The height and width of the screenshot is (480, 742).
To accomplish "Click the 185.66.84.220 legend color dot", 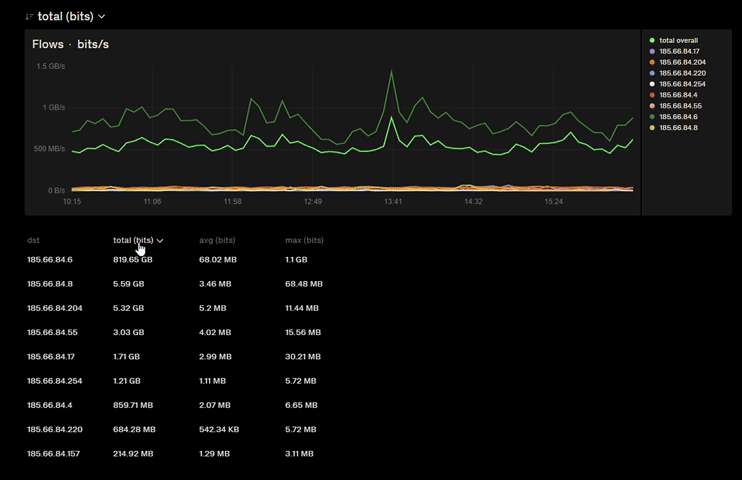I will (653, 74).
